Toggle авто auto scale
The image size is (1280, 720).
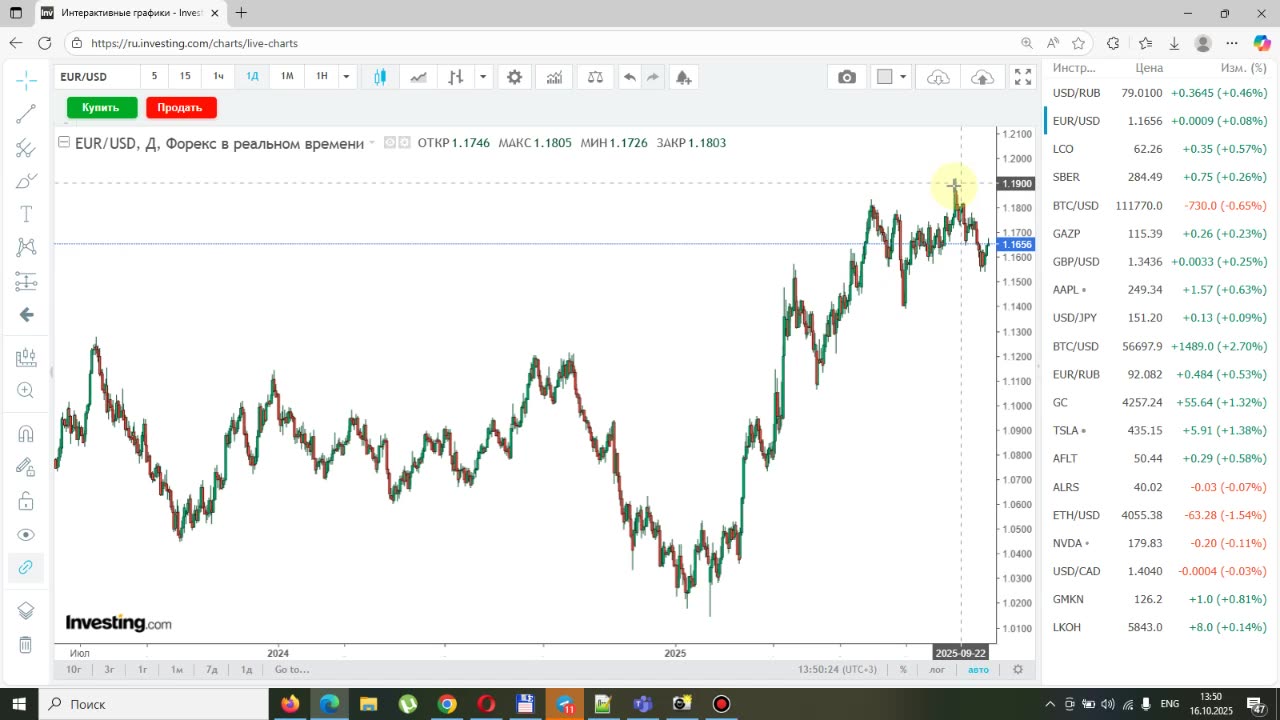[978, 670]
